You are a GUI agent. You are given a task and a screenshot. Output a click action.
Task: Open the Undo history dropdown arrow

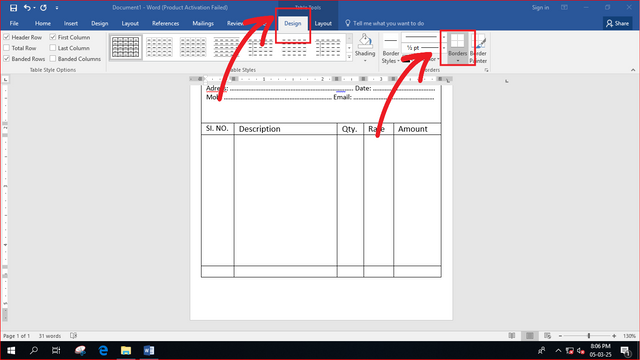click(34, 8)
